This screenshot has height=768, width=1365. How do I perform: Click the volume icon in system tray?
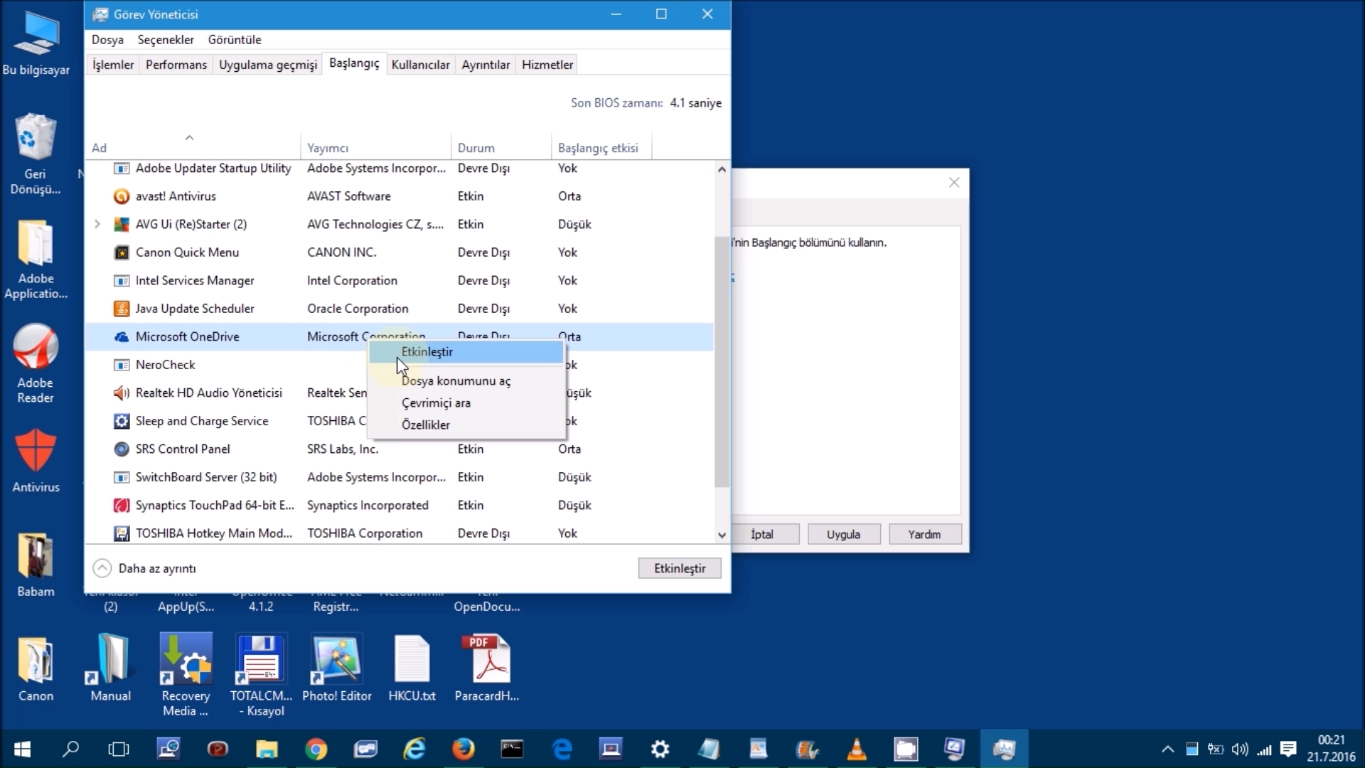pyautogui.click(x=1240, y=749)
